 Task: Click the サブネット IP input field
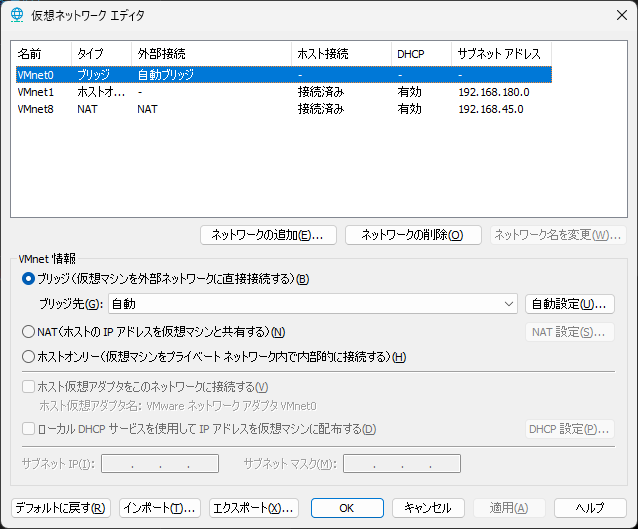point(160,463)
